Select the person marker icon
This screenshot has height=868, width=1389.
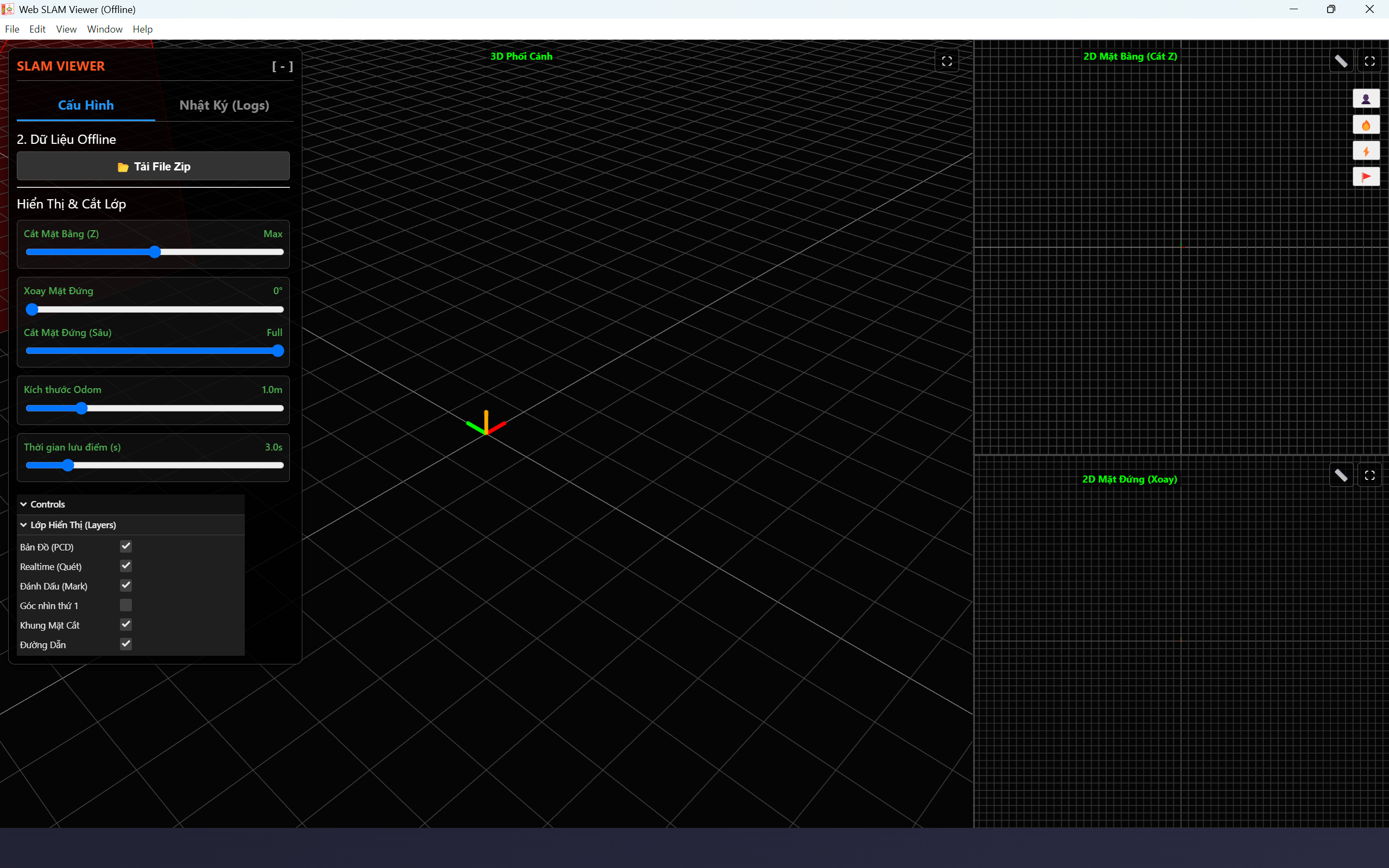1366,99
